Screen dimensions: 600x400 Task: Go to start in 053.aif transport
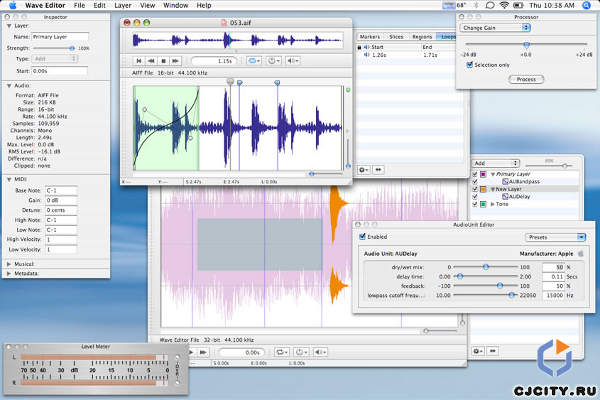point(139,61)
